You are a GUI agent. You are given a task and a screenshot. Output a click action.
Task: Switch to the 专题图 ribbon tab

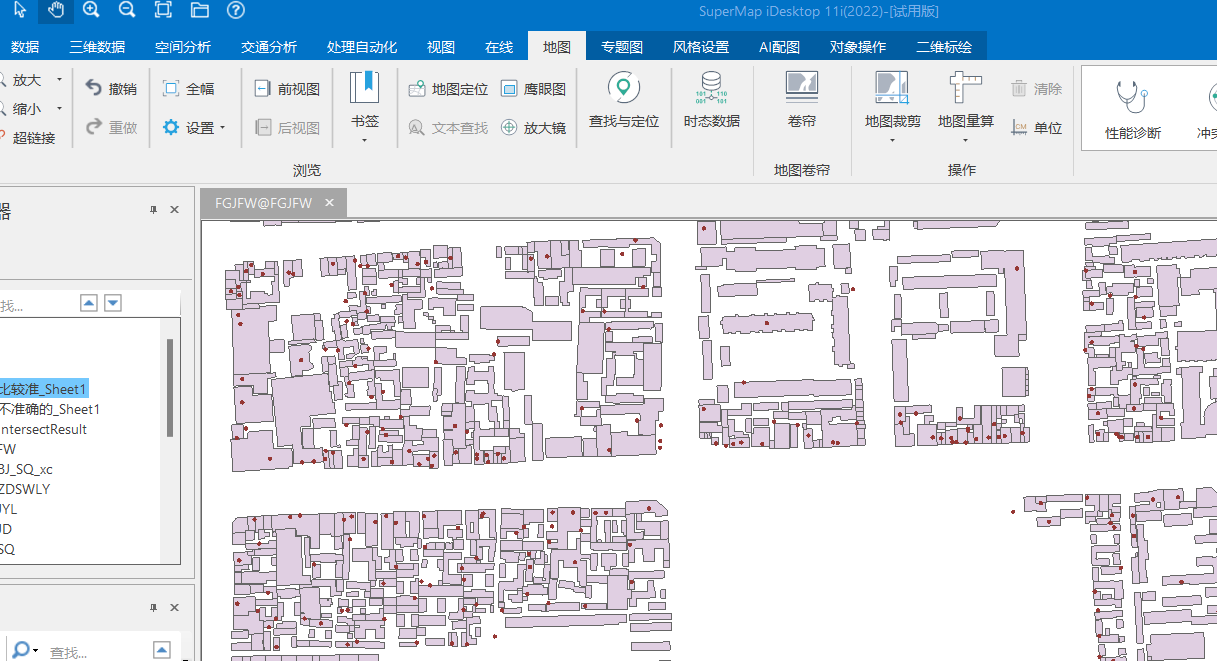622,47
